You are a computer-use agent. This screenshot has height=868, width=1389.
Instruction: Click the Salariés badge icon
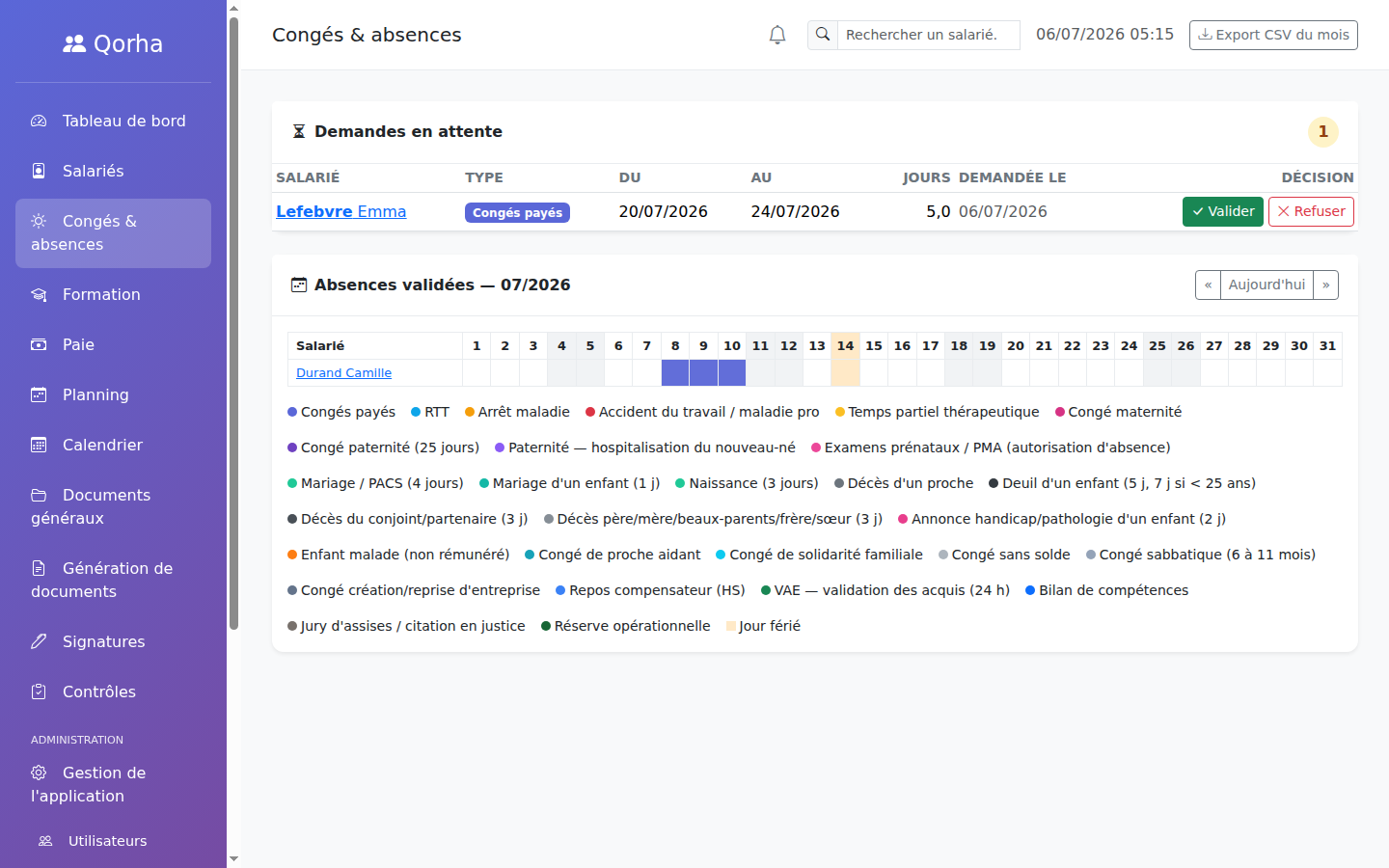coord(39,171)
